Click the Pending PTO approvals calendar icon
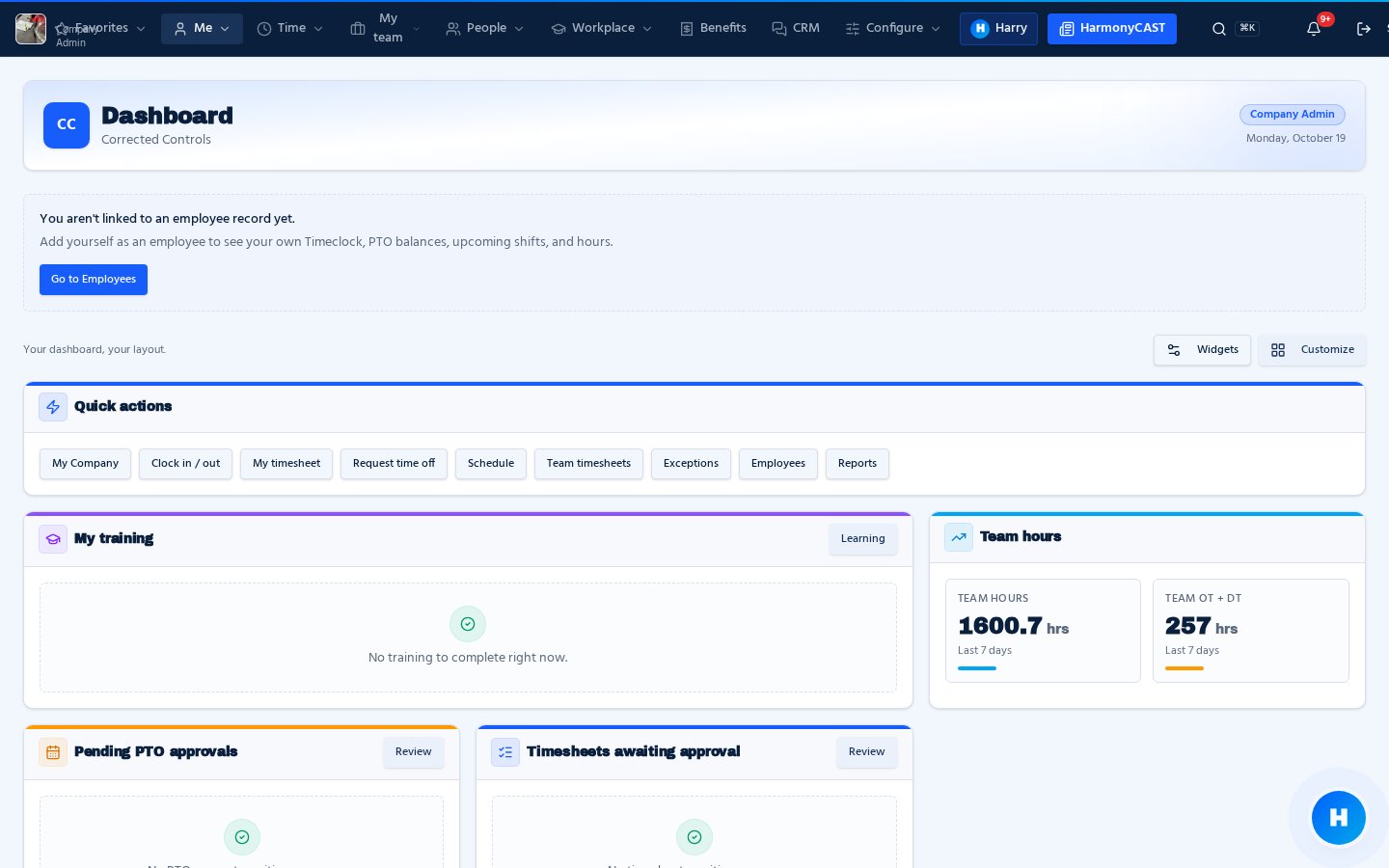The height and width of the screenshot is (868, 1389). [53, 752]
